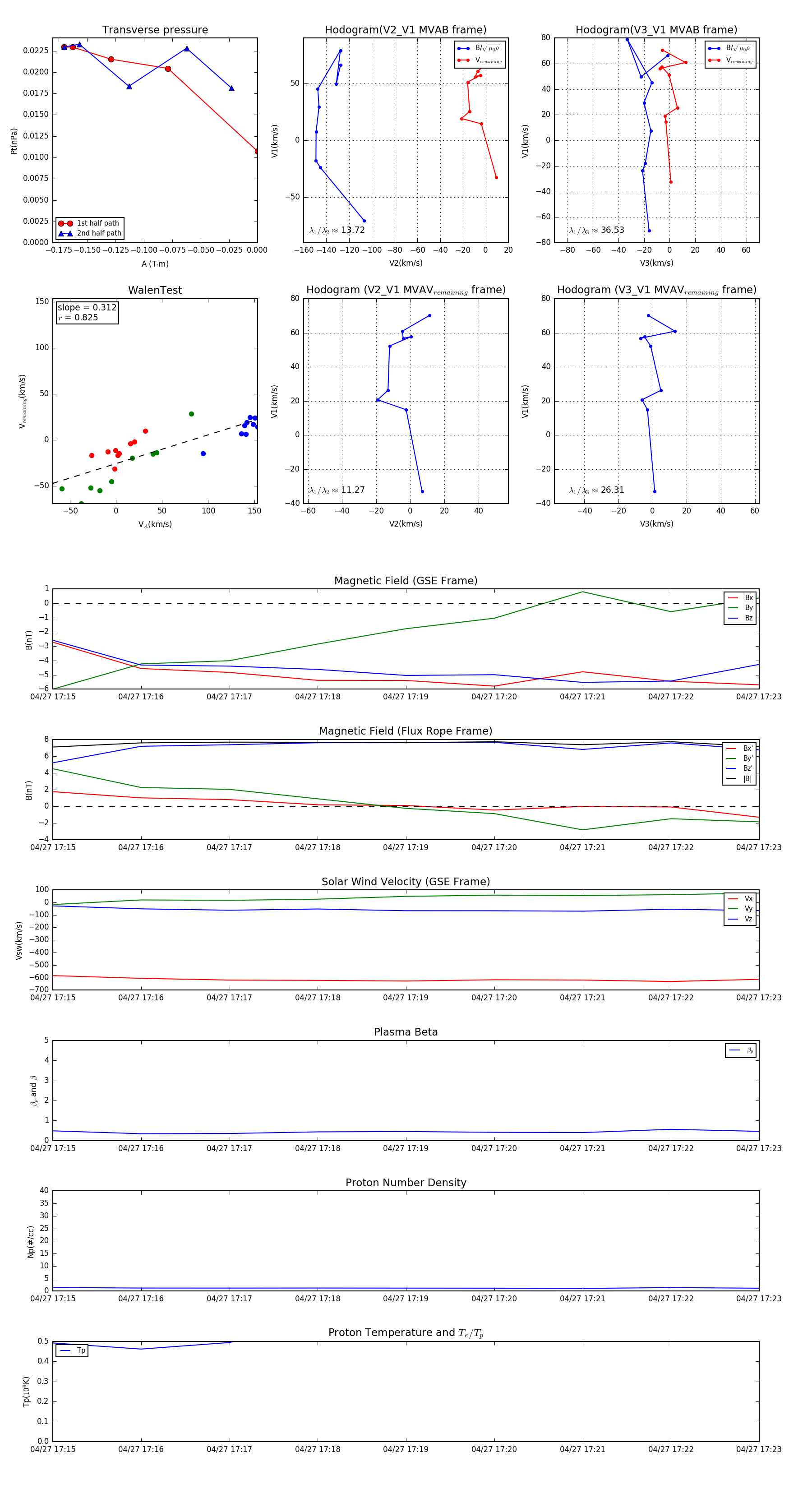Click the "Pt(nPa)" y-axis label
Image resolution: width=812 pixels, height=1489 pixels.
(14, 141)
